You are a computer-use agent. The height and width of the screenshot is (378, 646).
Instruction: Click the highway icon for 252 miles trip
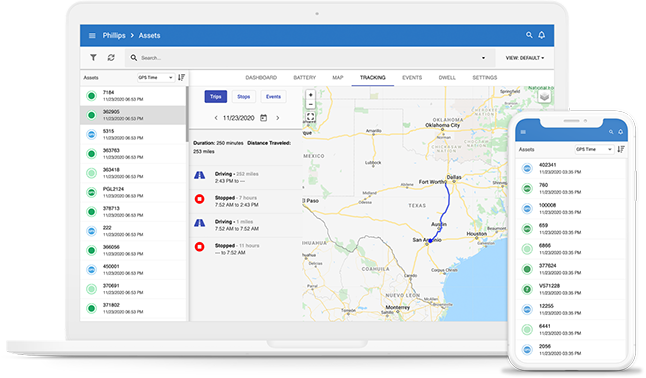pyautogui.click(x=199, y=175)
